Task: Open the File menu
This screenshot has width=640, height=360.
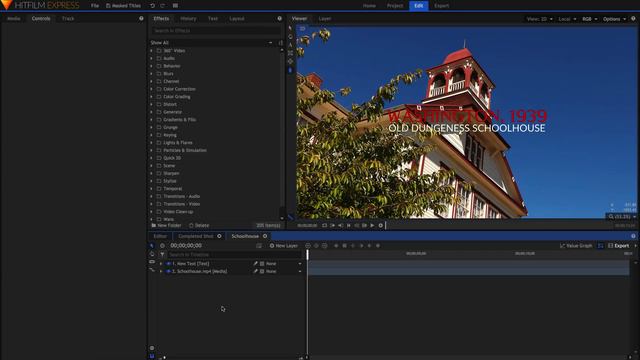Action: click(95, 6)
